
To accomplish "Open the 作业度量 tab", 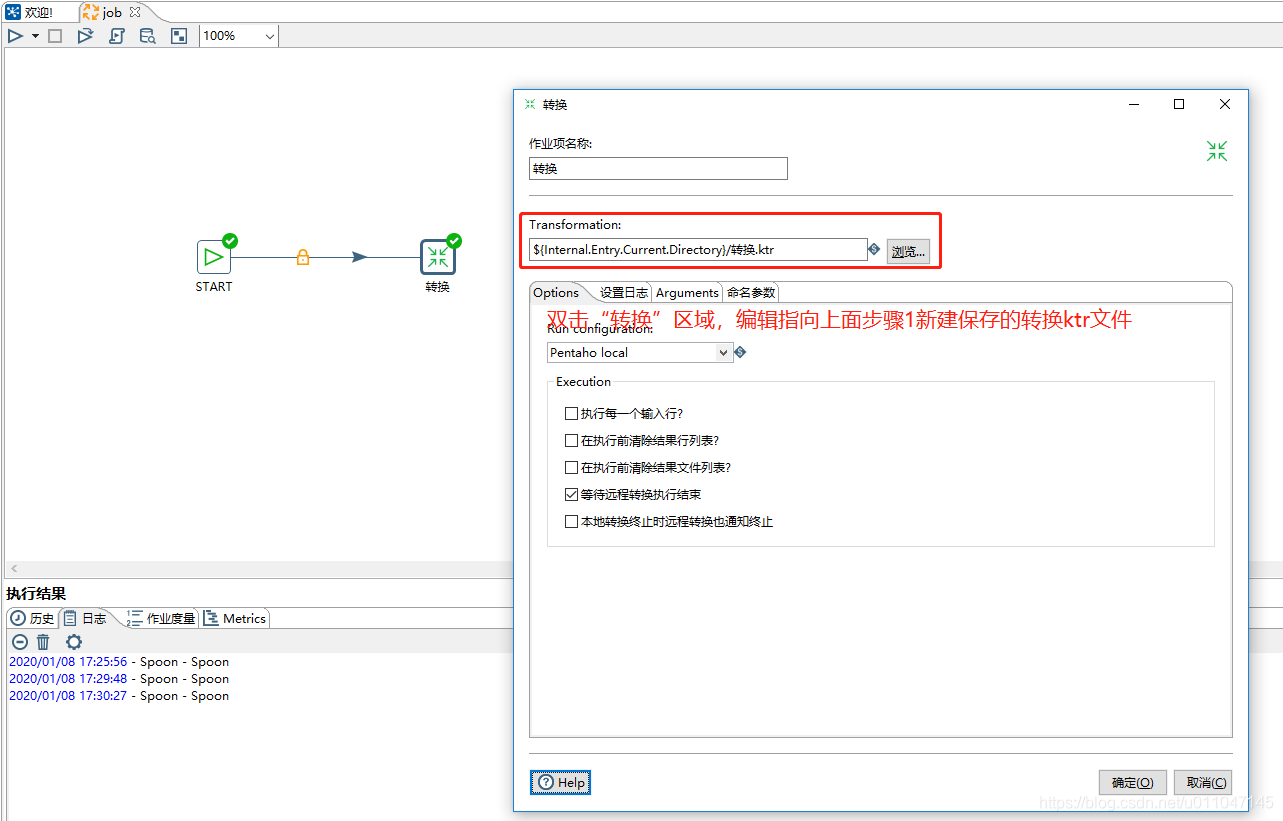I will (161, 618).
